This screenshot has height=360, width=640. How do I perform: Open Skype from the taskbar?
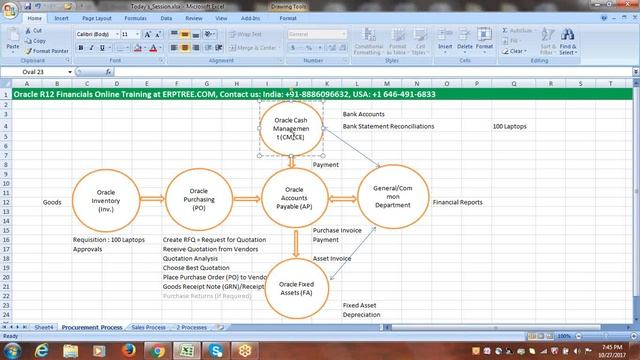coord(215,351)
